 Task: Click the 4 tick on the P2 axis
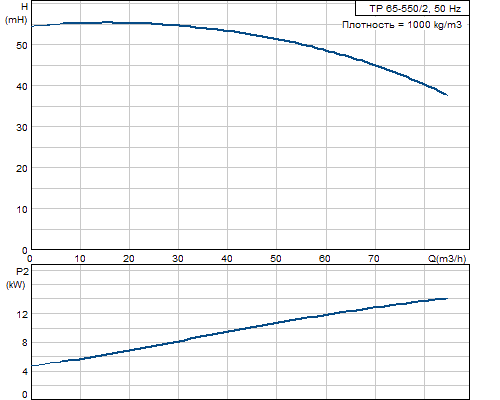(x=25, y=371)
